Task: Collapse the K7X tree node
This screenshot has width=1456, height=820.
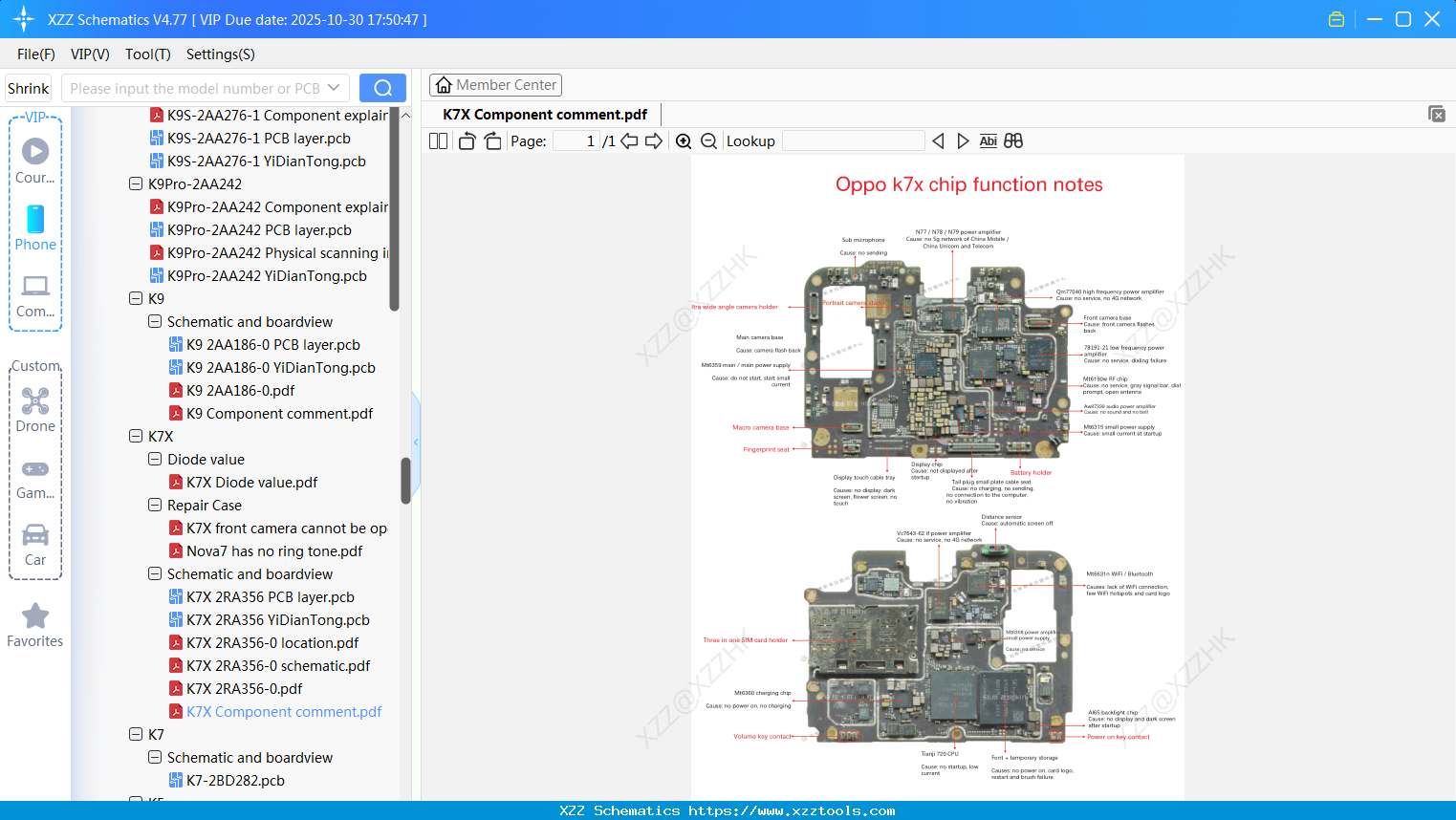Action: (136, 436)
